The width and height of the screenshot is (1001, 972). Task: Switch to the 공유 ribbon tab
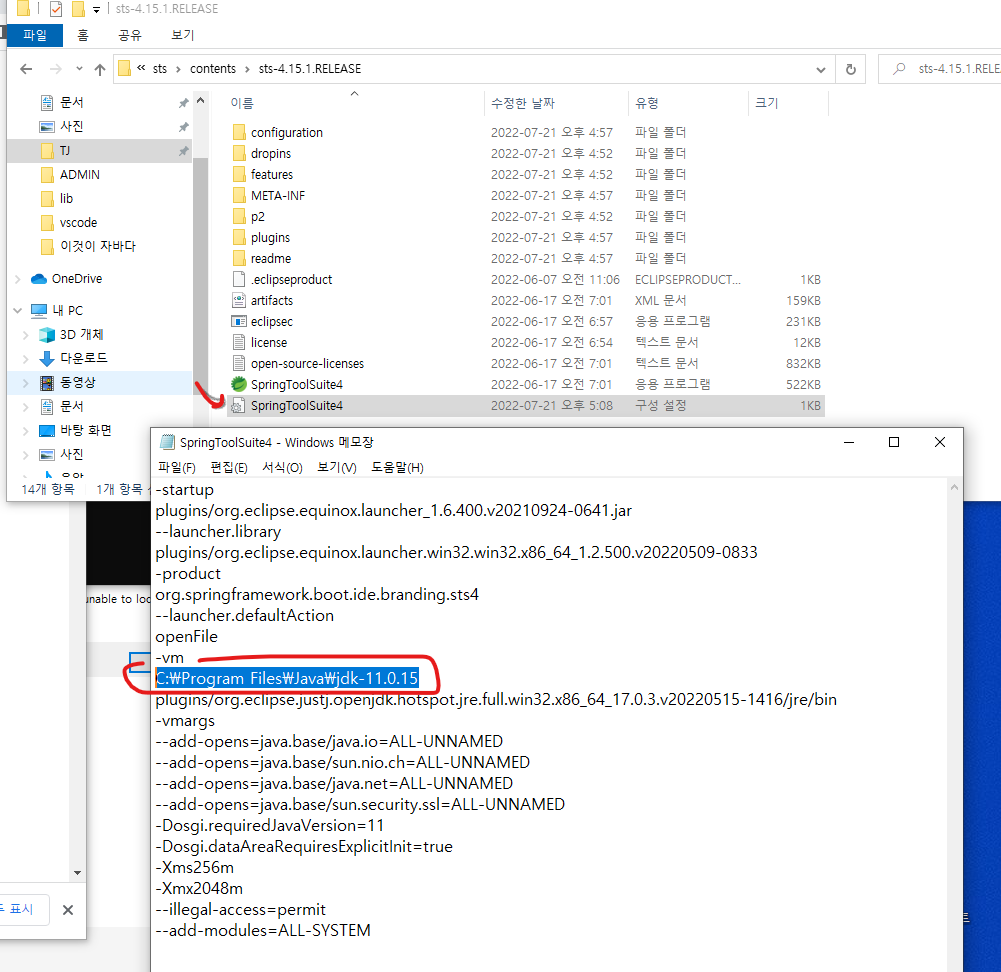[130, 35]
